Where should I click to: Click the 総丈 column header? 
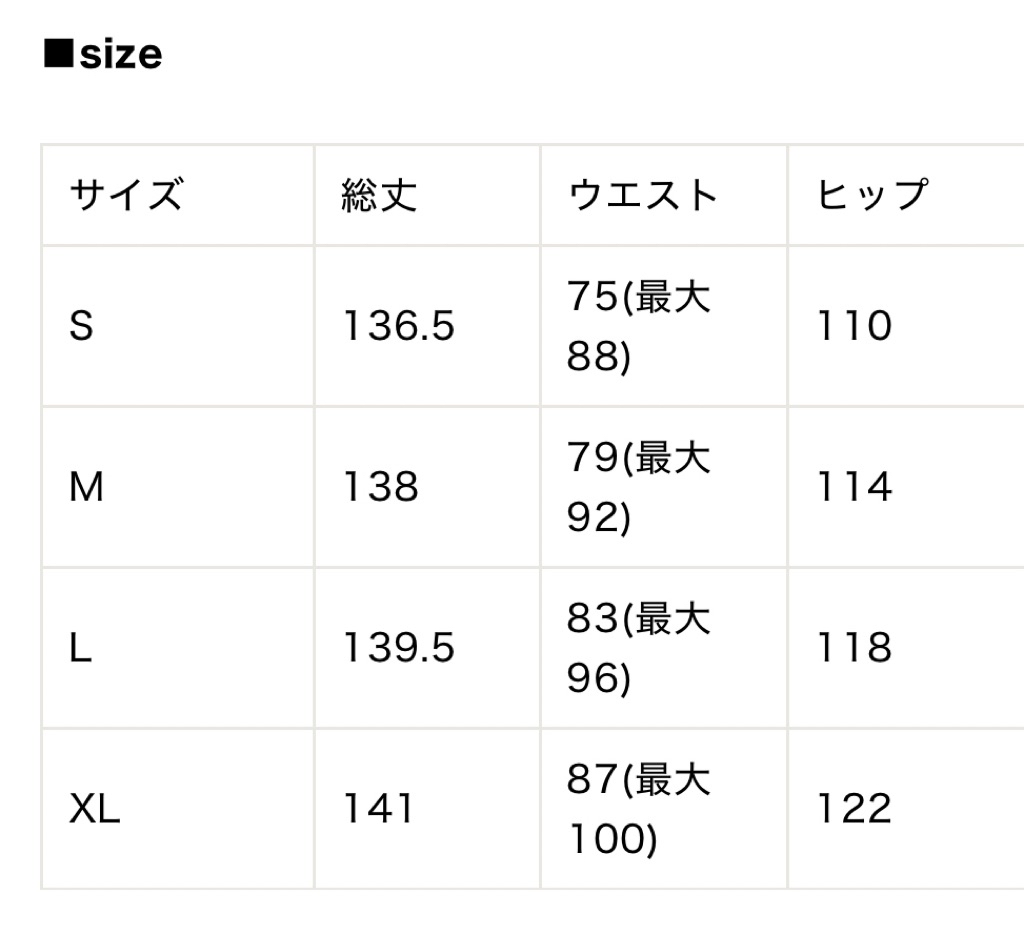379,194
